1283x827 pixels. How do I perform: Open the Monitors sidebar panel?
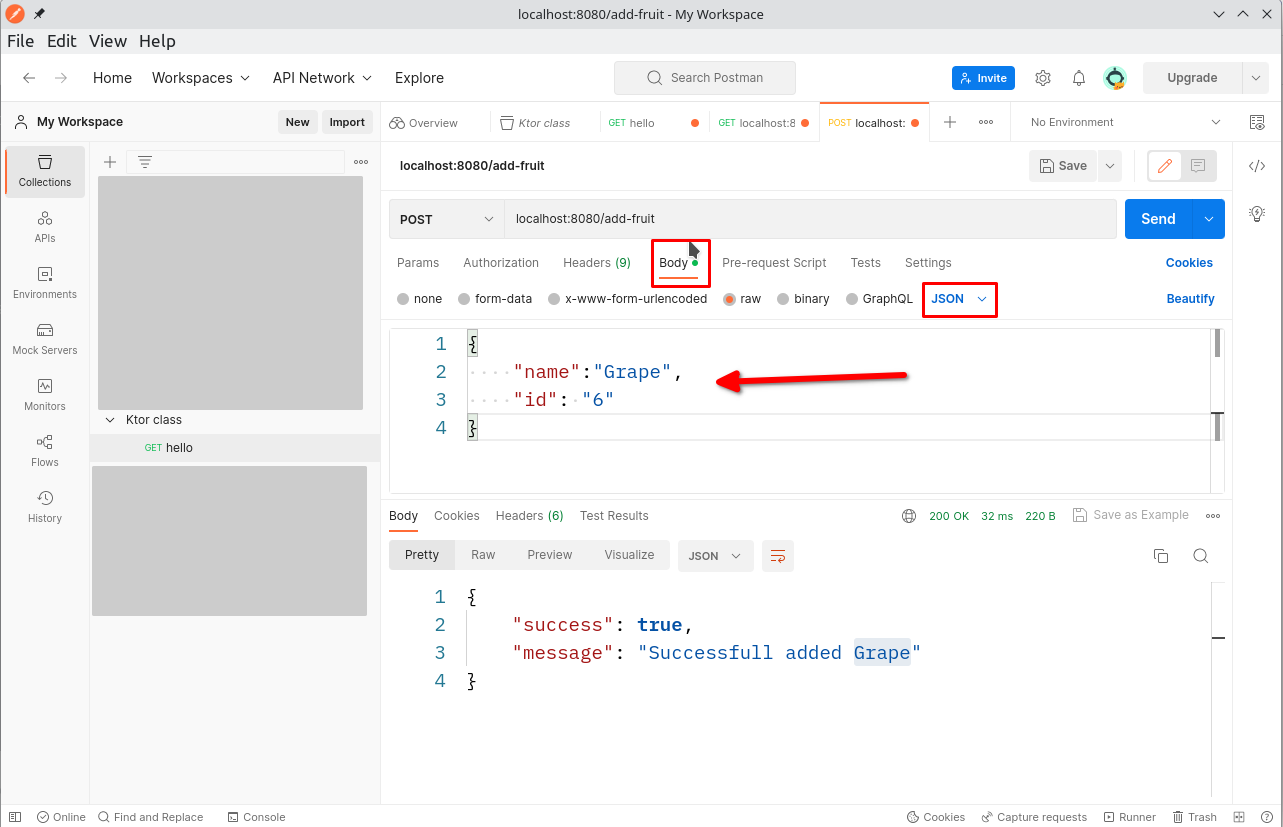(x=45, y=395)
